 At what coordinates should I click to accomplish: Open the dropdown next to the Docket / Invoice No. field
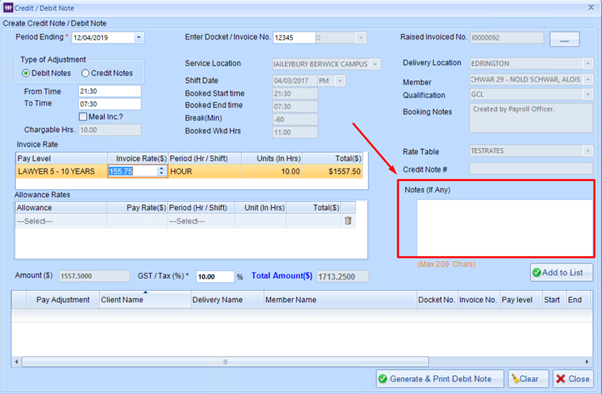click(360, 38)
